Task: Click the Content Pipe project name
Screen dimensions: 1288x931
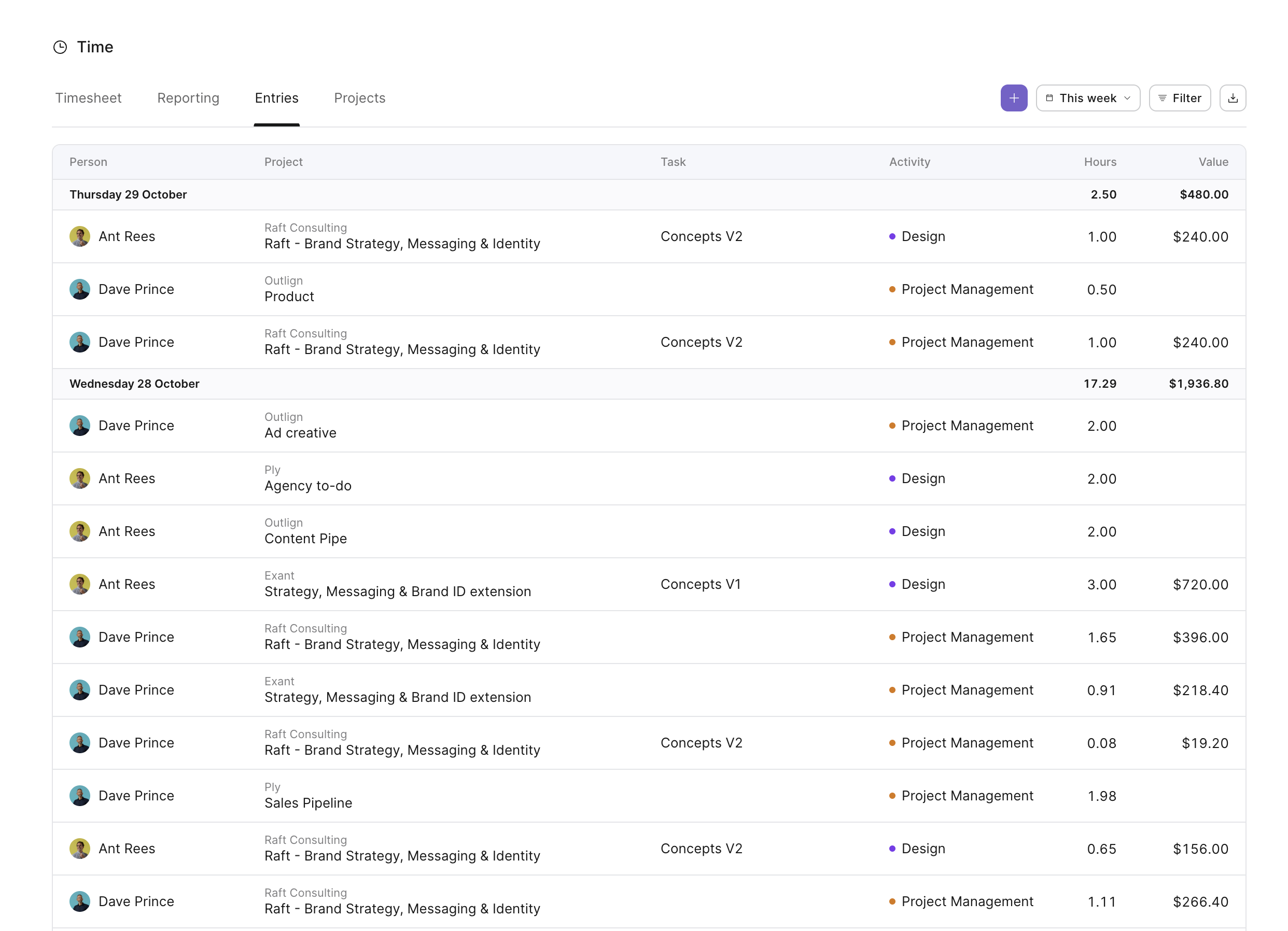Action: [x=305, y=539]
